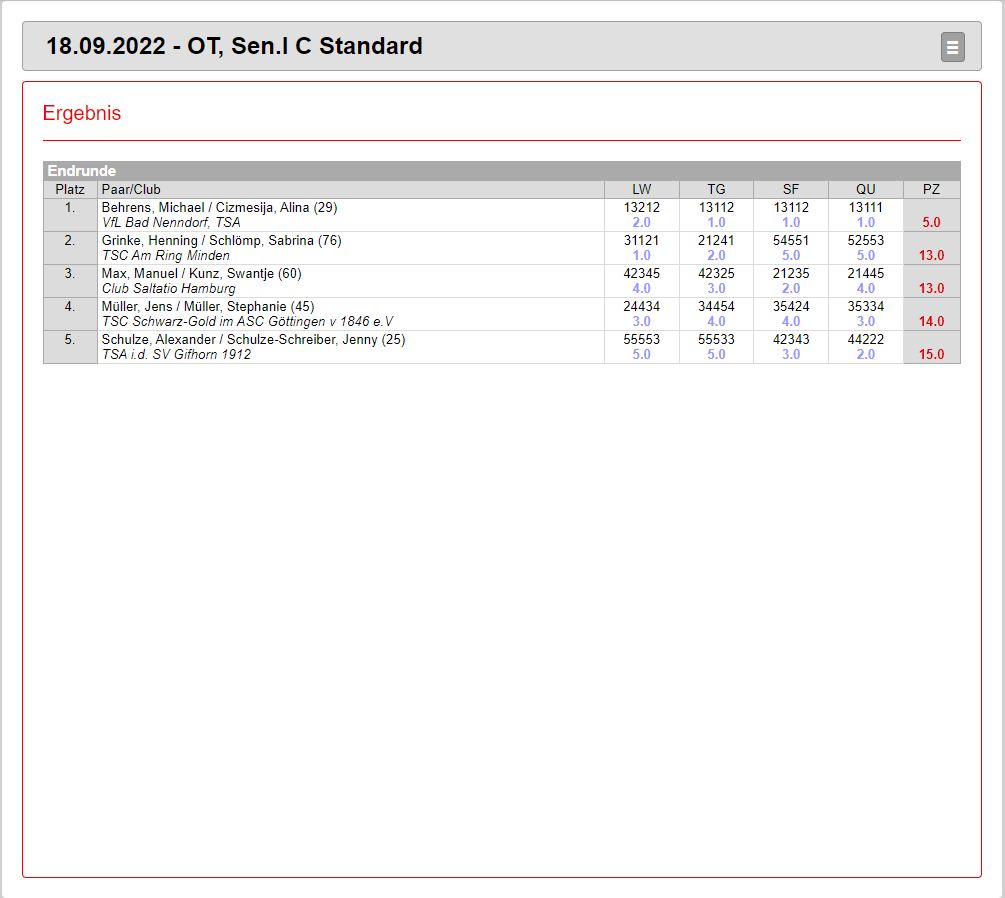Select the Platz column header

pyautogui.click(x=70, y=189)
